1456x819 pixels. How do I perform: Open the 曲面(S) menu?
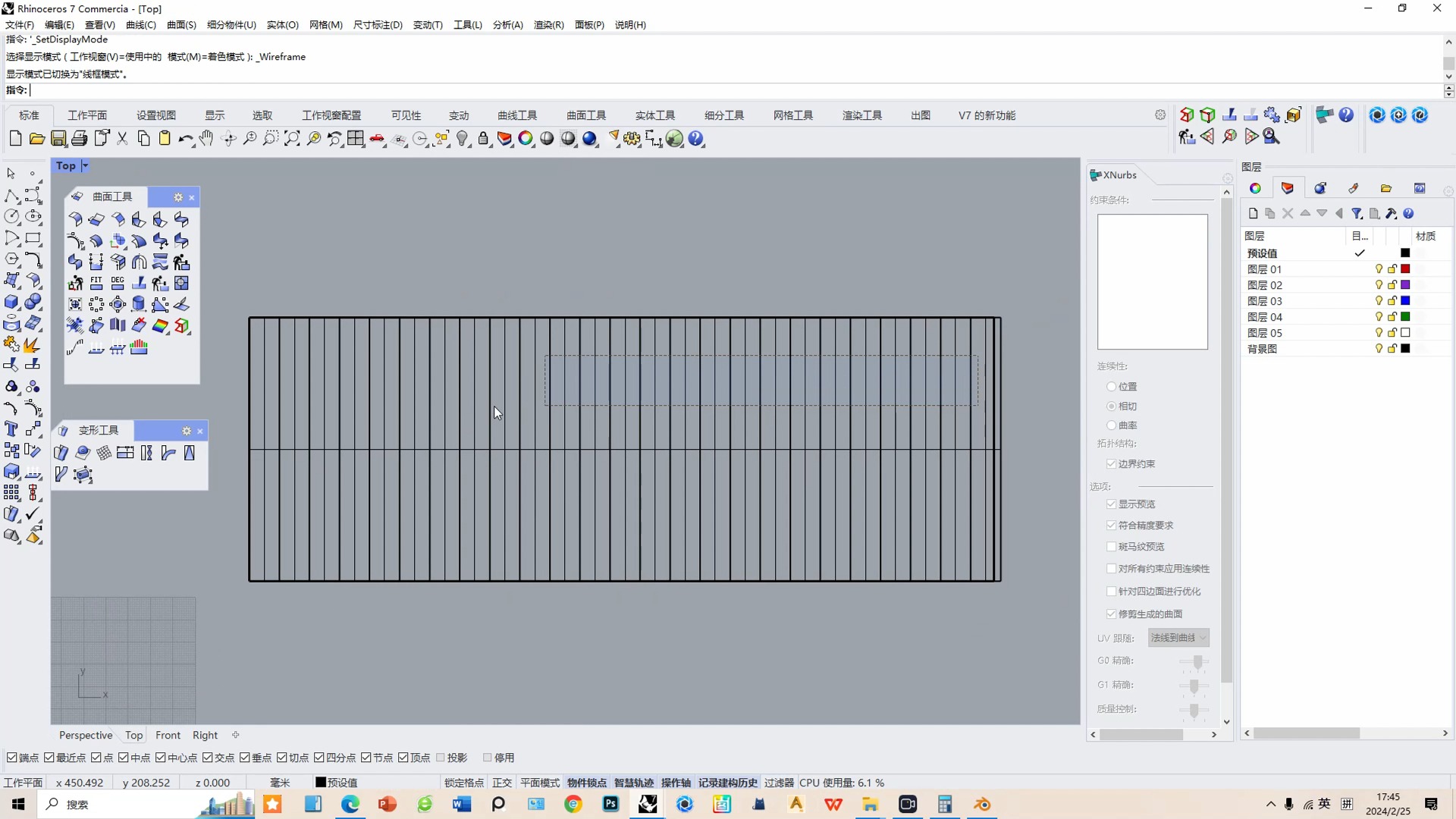point(181,25)
